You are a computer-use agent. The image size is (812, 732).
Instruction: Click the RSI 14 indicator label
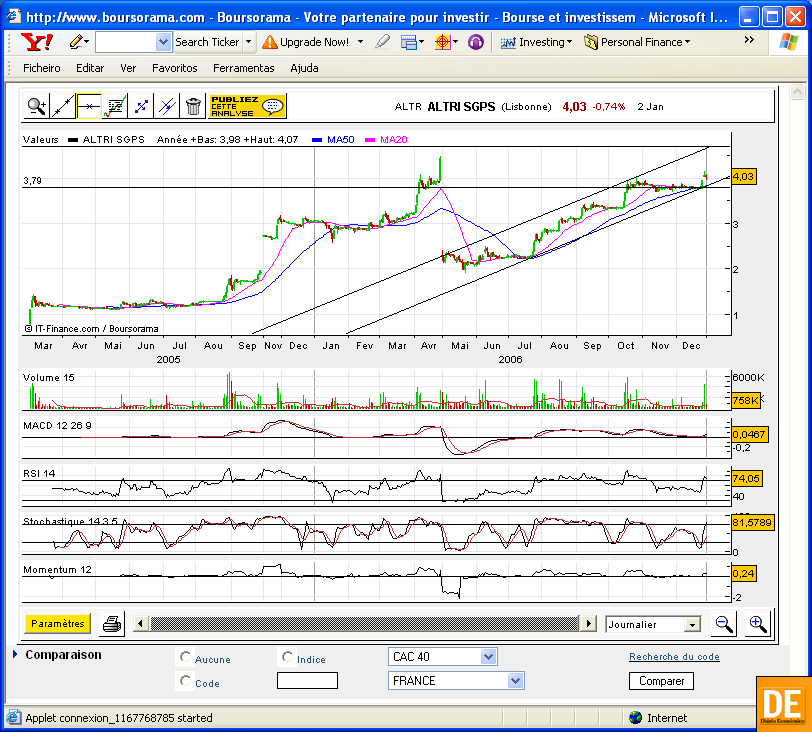click(39, 473)
